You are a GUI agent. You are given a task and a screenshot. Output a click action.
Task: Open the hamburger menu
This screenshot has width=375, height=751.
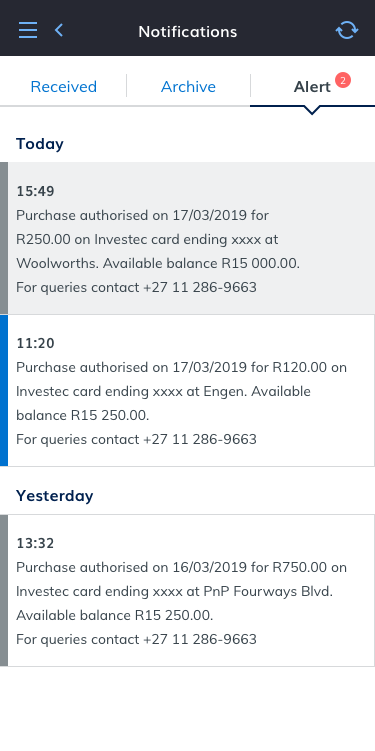28,30
